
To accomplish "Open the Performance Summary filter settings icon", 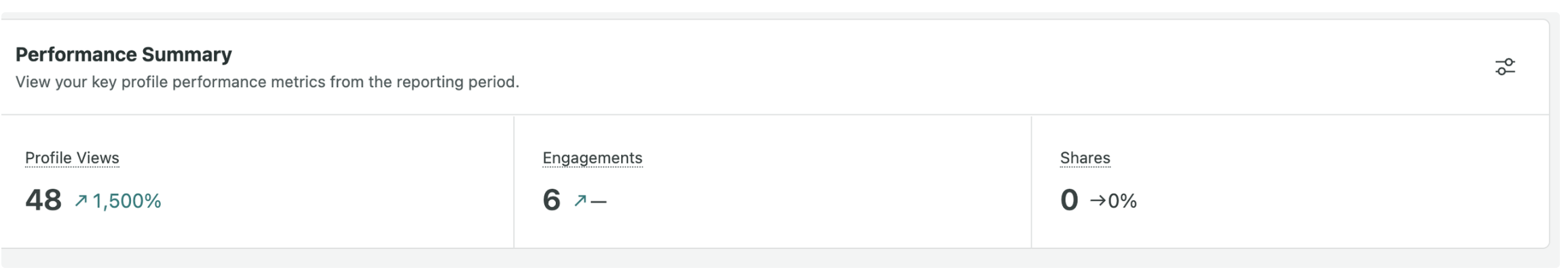I will click(x=1505, y=67).
